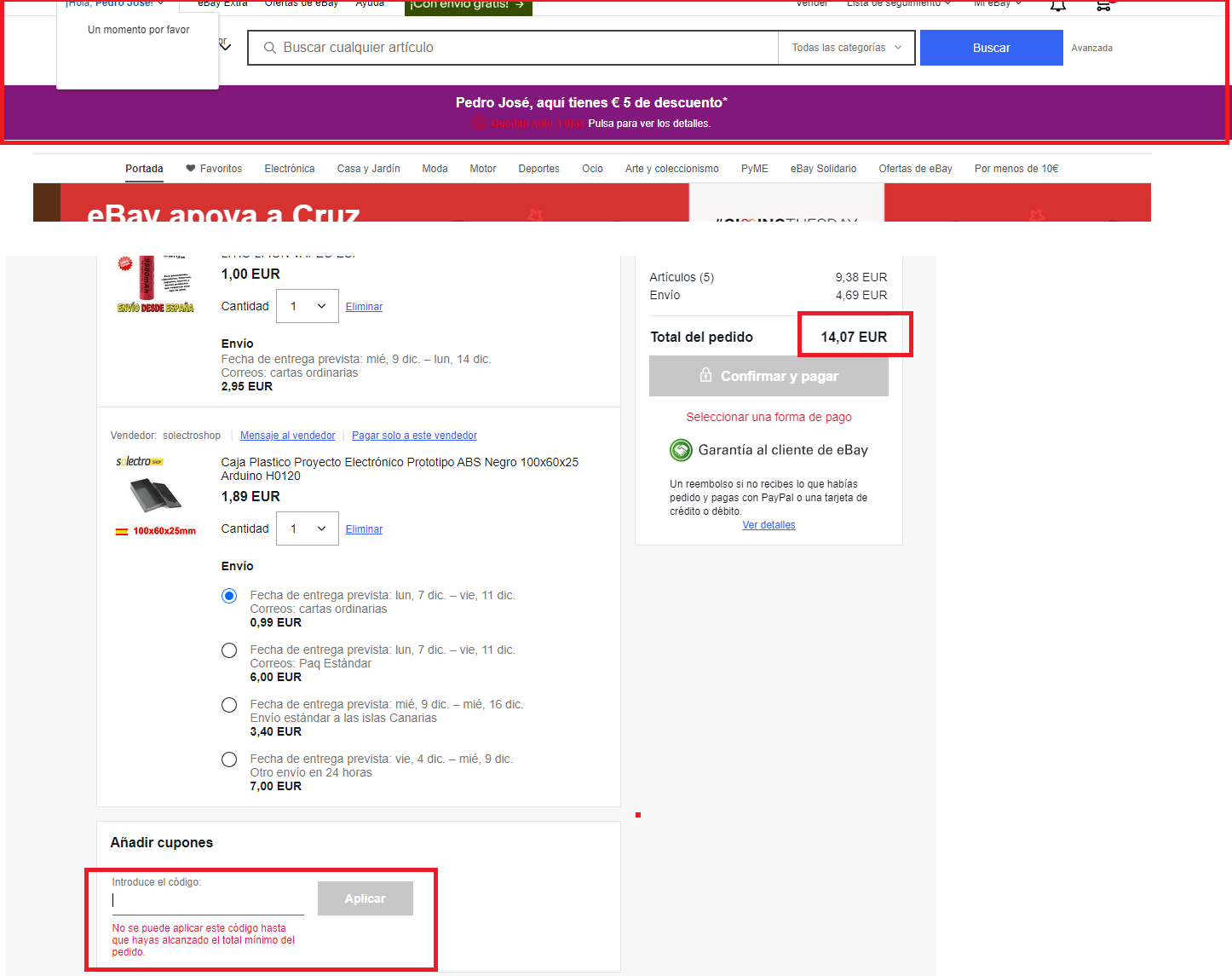Open the shopping cart icon
Viewport: 1232px width, 976px height.
click(1103, 6)
